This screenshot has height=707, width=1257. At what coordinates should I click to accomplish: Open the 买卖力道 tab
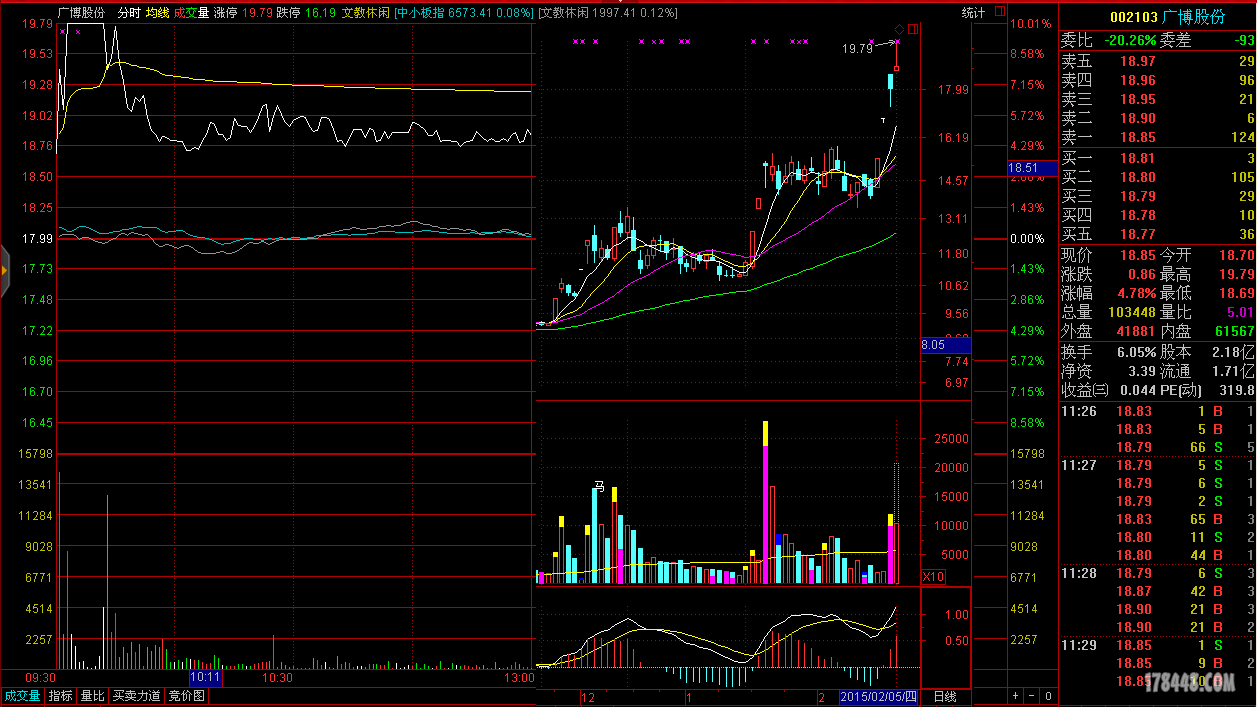(x=136, y=696)
